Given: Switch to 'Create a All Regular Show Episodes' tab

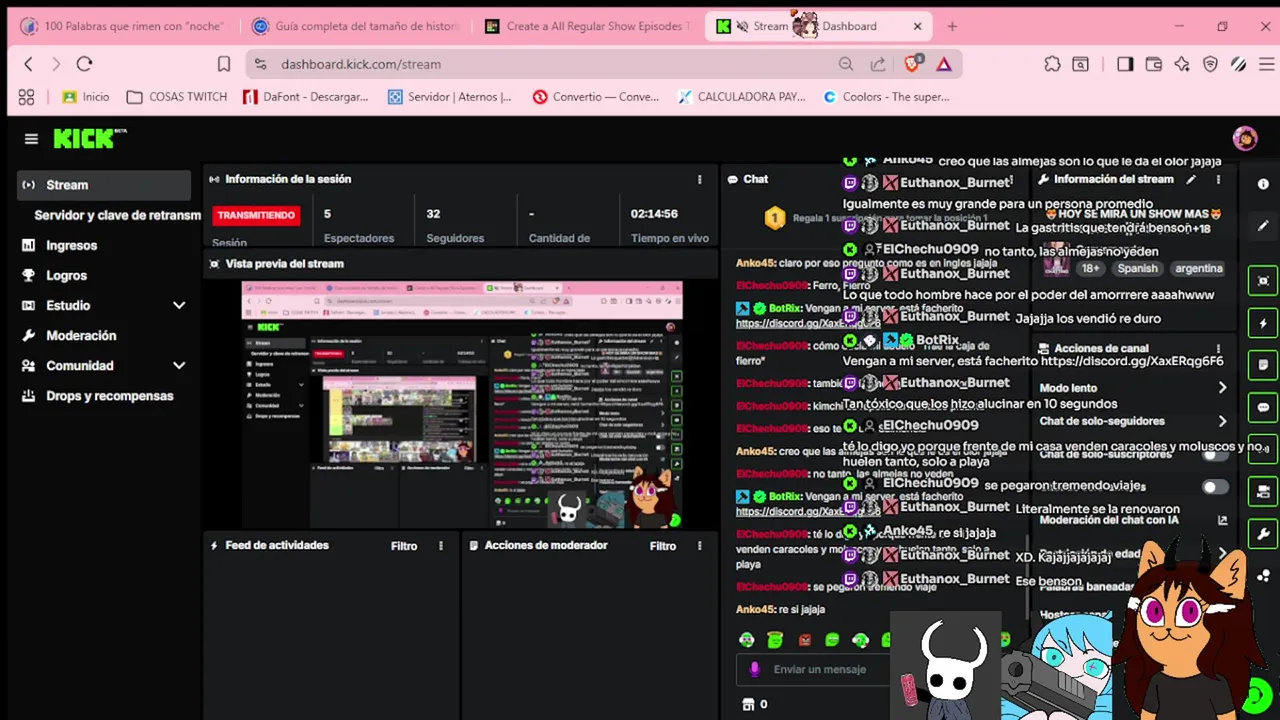Looking at the screenshot, I should pos(589,26).
